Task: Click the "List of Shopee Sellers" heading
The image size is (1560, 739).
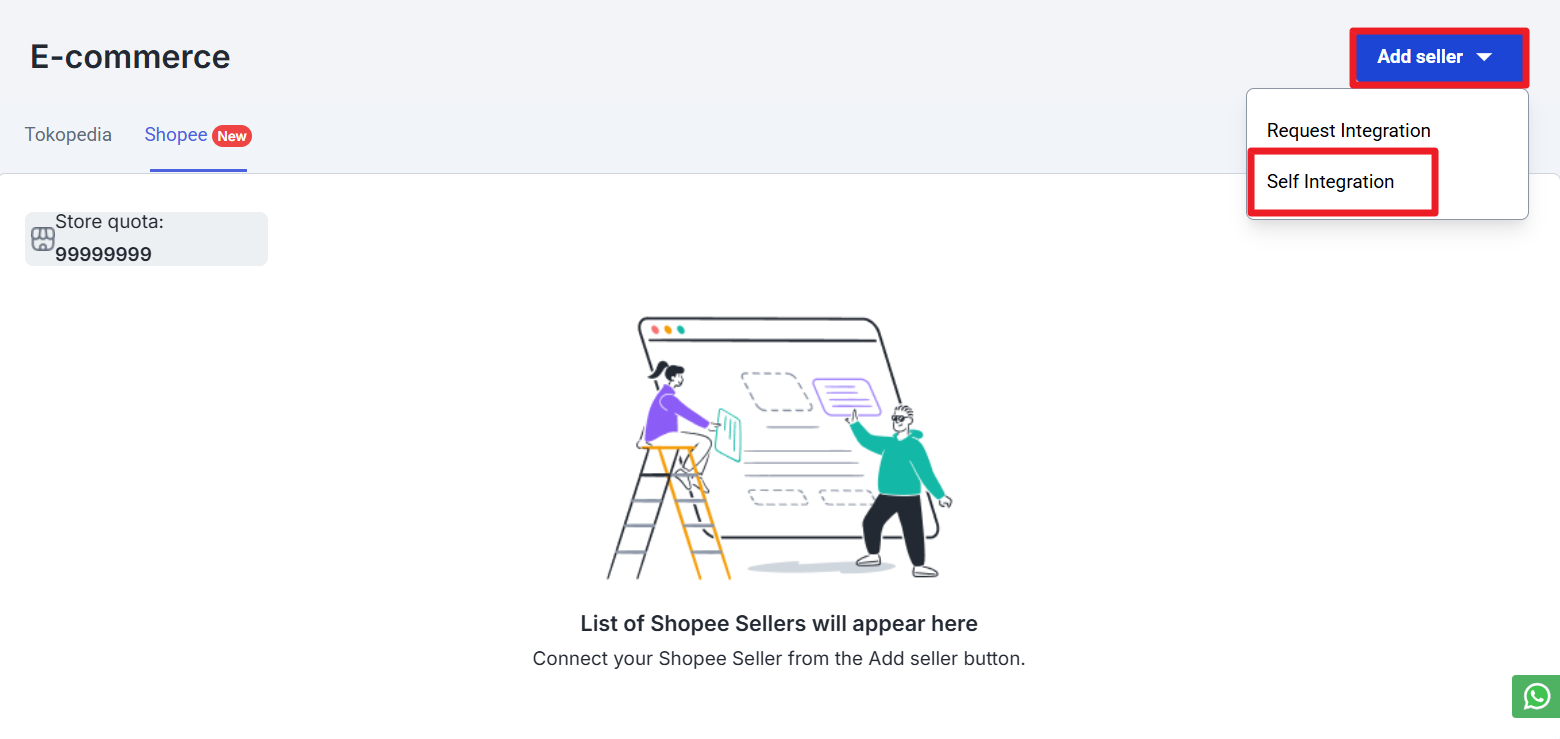Action: [x=779, y=624]
